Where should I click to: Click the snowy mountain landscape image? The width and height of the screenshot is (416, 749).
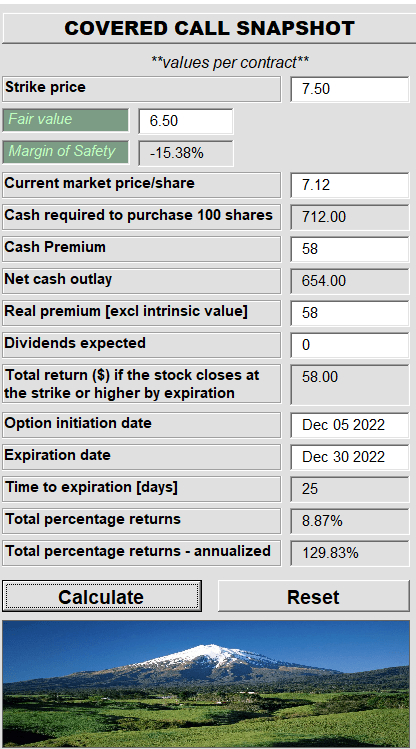pos(206,684)
